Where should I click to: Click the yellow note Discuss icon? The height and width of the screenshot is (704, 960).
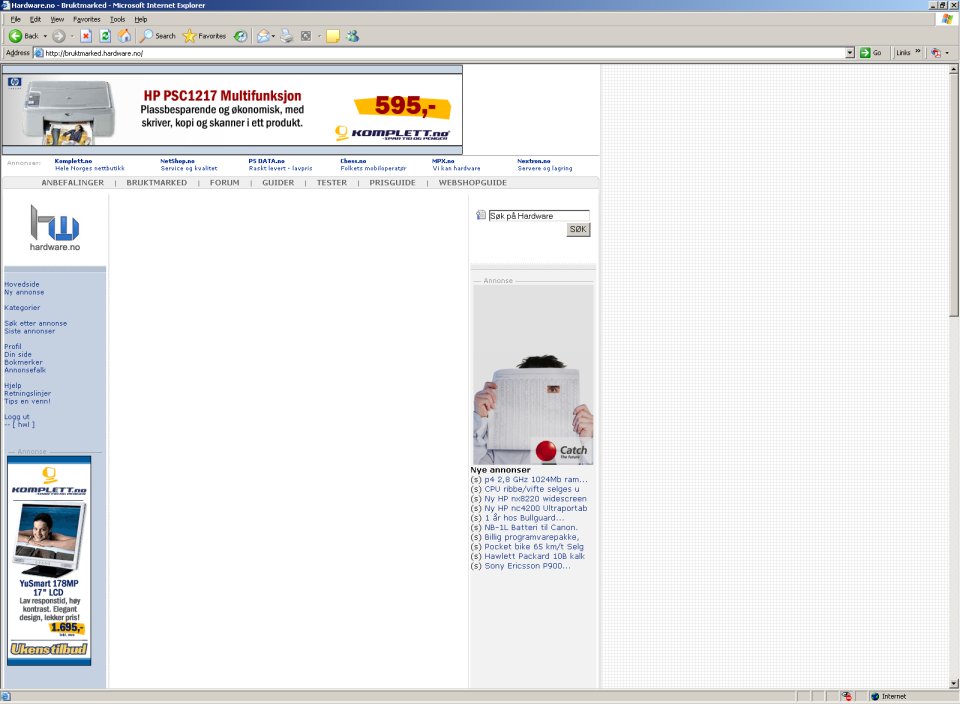pyautogui.click(x=333, y=36)
